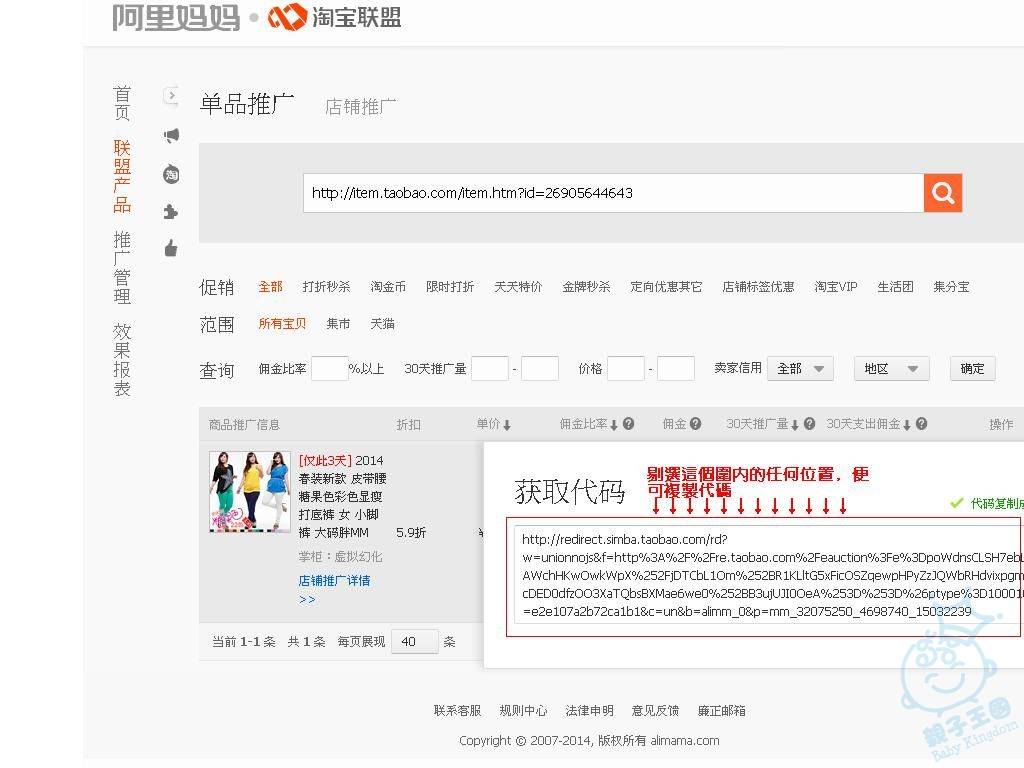1024x768 pixels.
Task: Select 天猫 range filter
Action: [382, 323]
